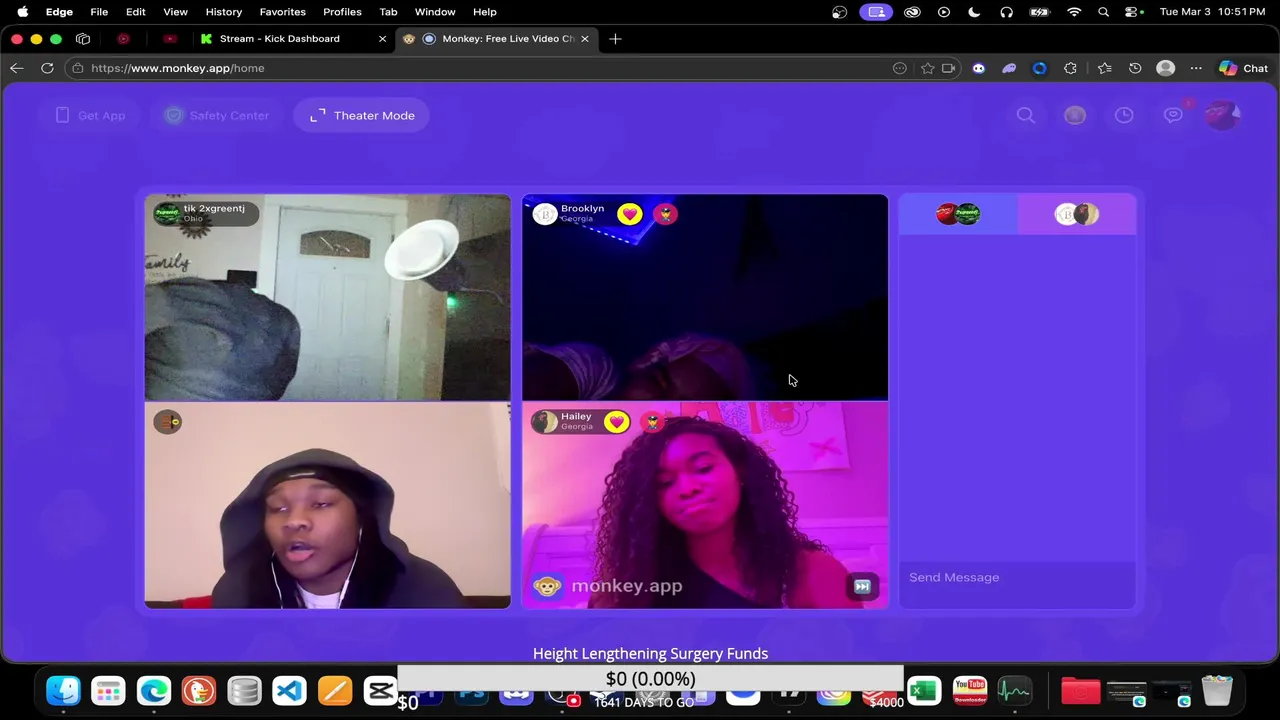The image size is (1280, 720).
Task: Open Edge settings and more menu
Action: click(1196, 68)
